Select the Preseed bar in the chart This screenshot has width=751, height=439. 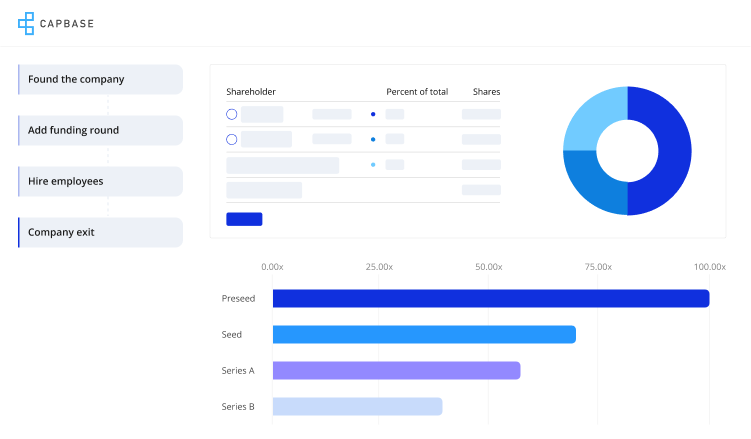click(490, 299)
